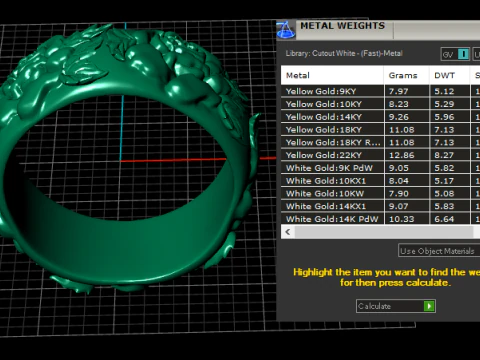Click the 5.17 DWT cell
Screen dimensions: 480x360
pos(449,181)
